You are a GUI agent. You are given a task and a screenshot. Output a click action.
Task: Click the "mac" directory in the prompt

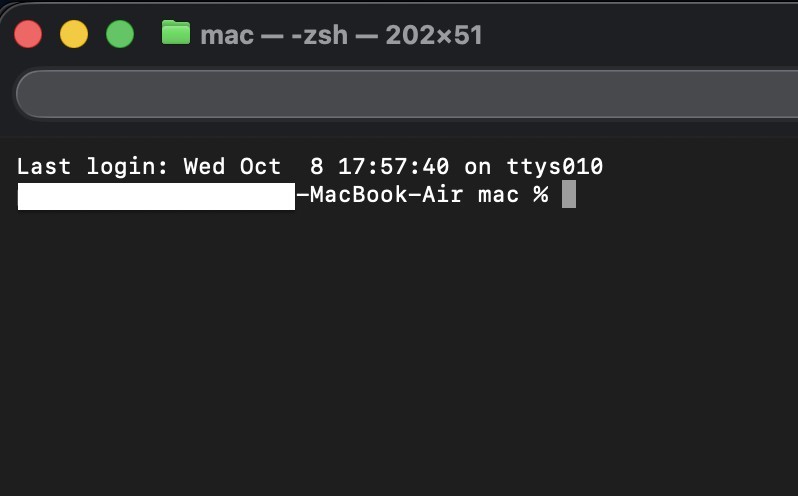pyautogui.click(x=498, y=195)
